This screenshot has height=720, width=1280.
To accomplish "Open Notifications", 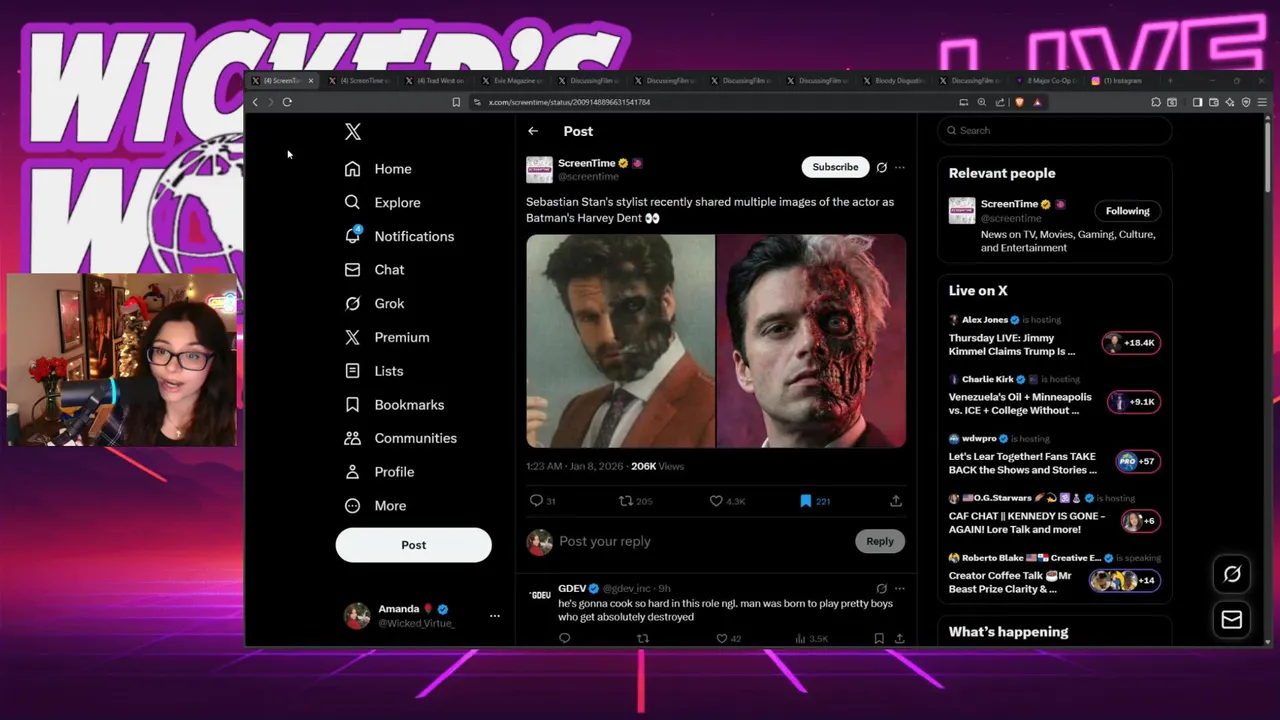I will (x=399, y=236).
